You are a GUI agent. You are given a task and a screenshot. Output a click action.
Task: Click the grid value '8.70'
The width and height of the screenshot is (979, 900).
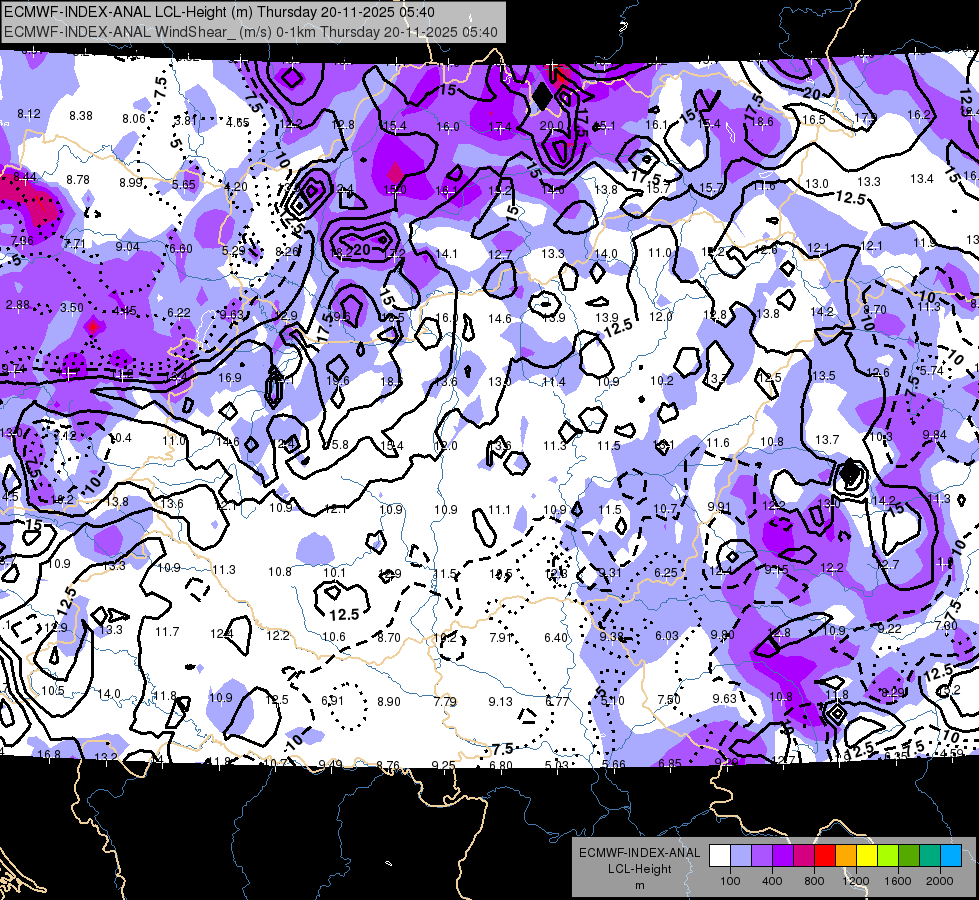(x=389, y=638)
